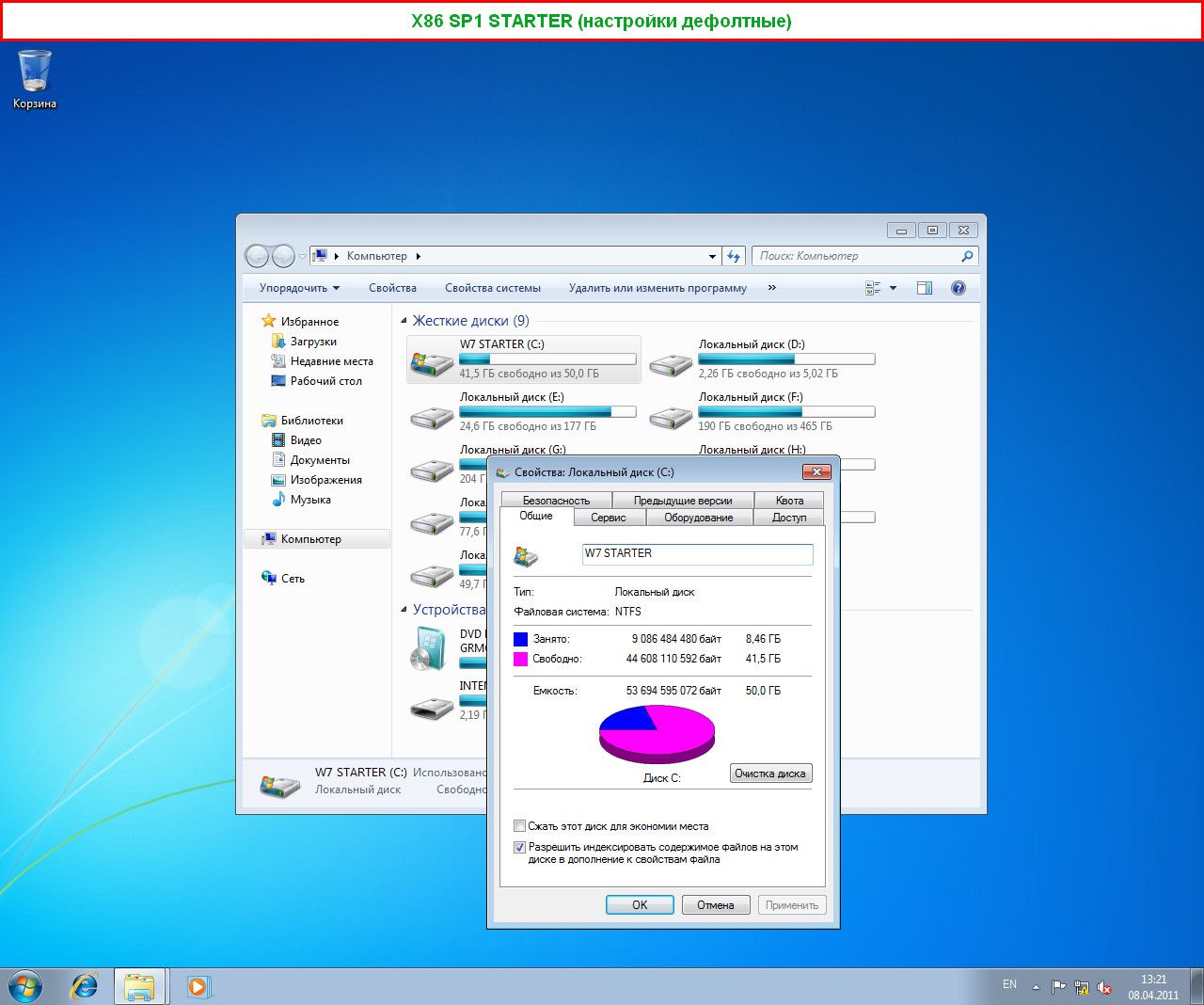This screenshot has width=1204, height=1005.
Task: Toggle the preview pane icon
Action: tap(925, 288)
